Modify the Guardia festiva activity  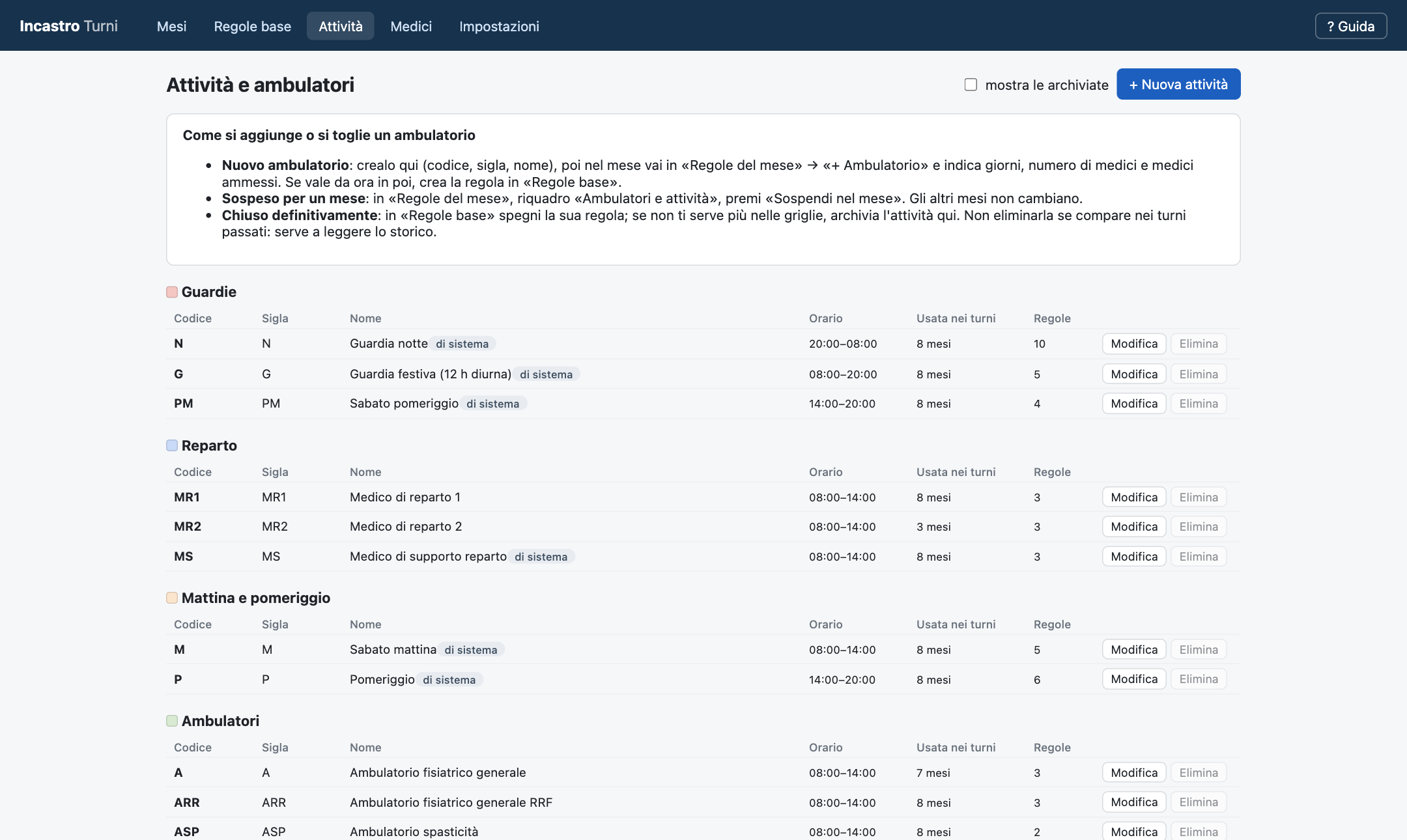1134,374
